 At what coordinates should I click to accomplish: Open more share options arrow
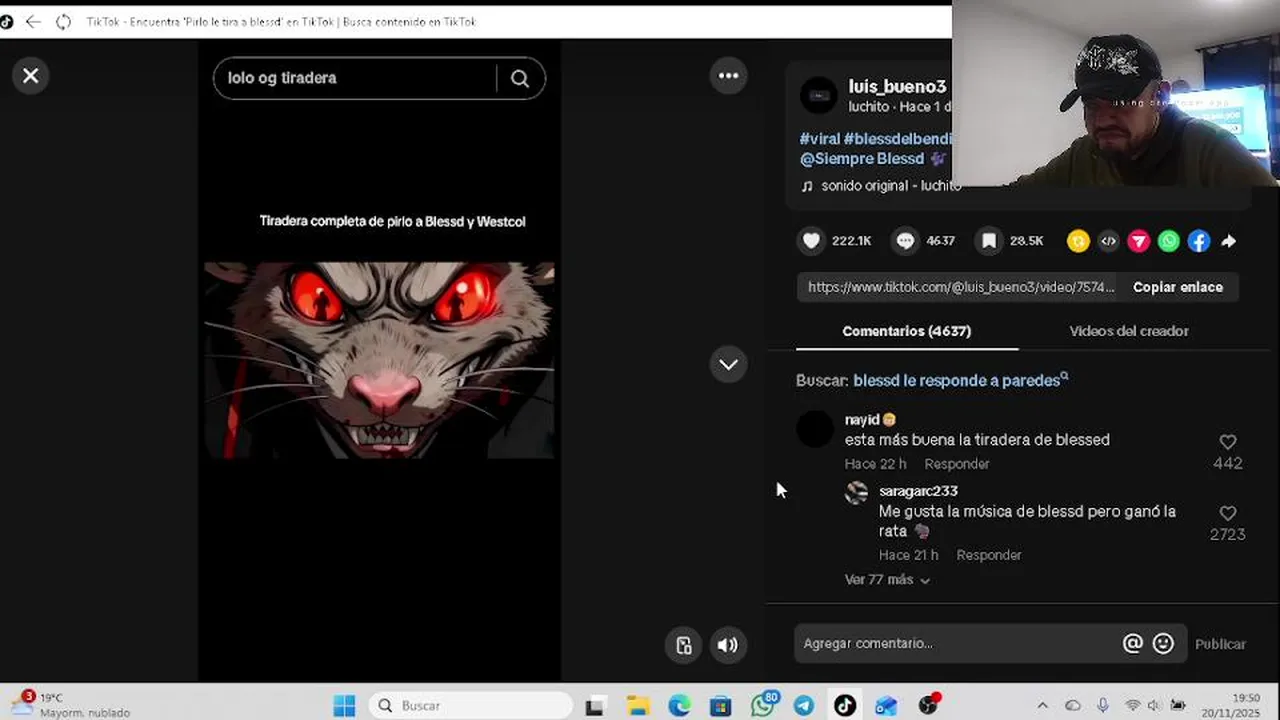1229,241
